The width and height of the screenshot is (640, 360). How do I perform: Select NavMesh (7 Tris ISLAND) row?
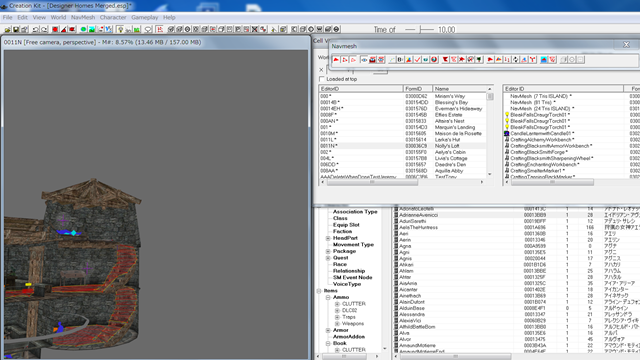(x=540, y=96)
